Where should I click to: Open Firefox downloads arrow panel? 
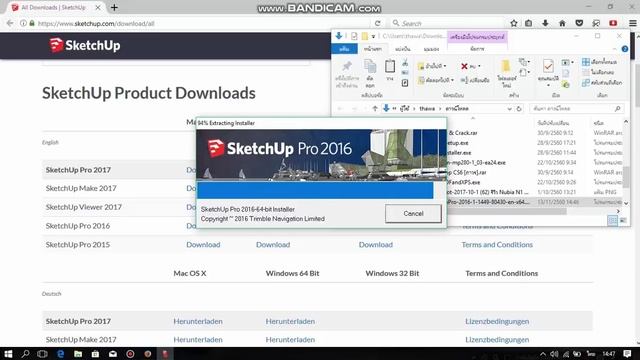(x=545, y=23)
